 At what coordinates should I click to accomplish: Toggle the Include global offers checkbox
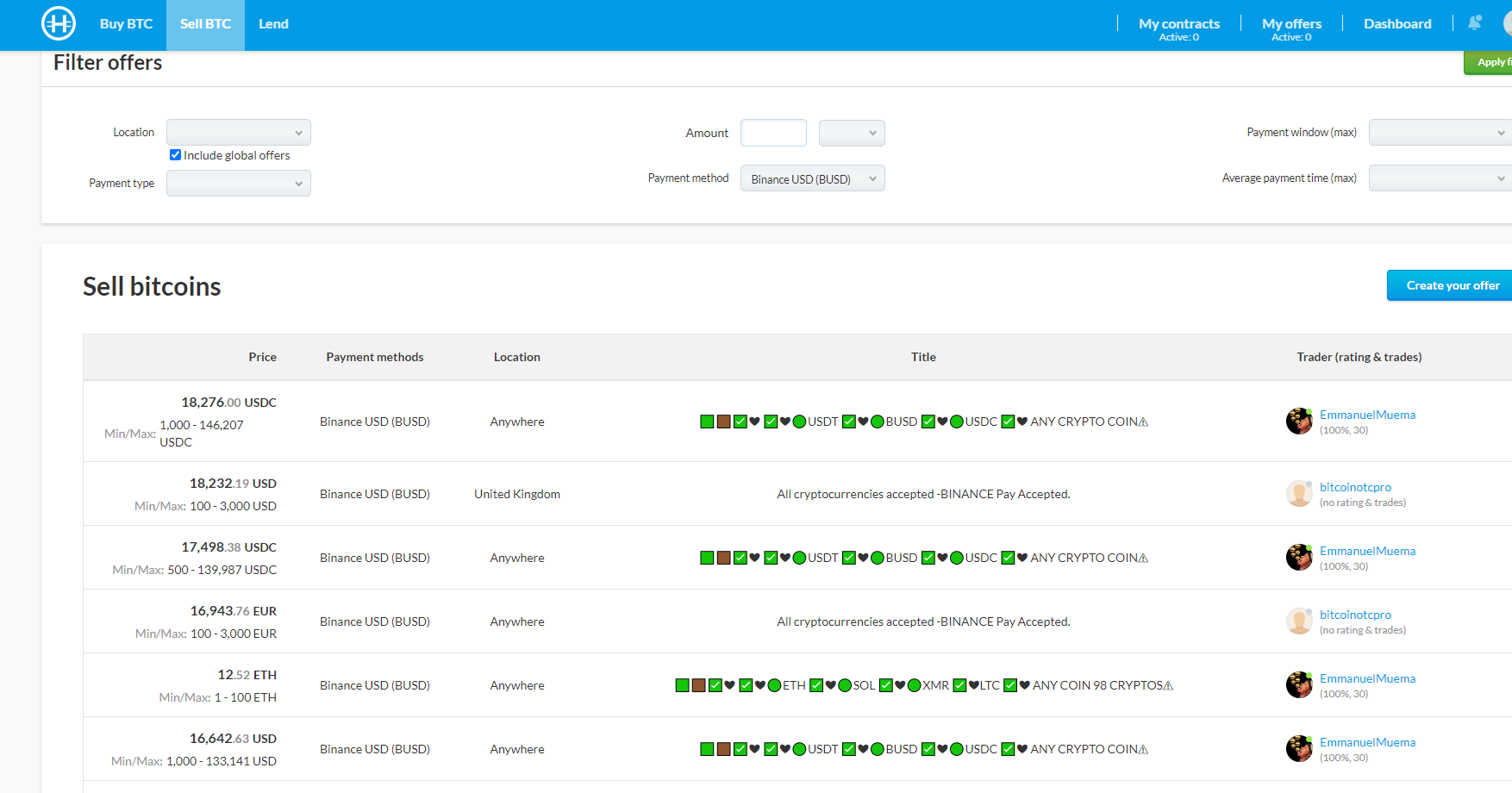coord(176,155)
